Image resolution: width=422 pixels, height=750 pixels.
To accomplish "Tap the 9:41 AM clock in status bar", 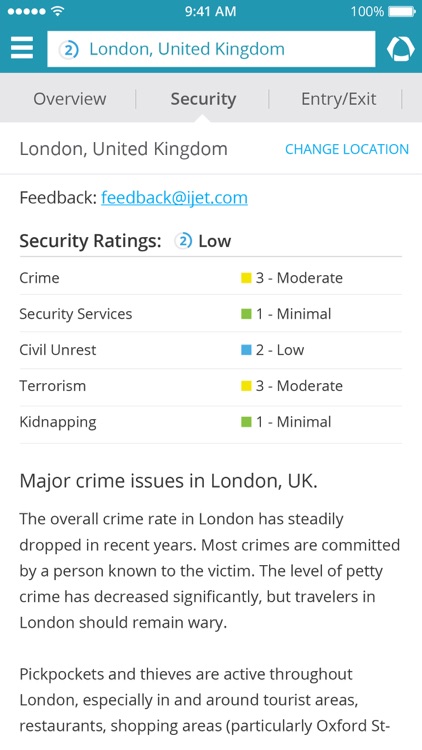I will pos(211,11).
